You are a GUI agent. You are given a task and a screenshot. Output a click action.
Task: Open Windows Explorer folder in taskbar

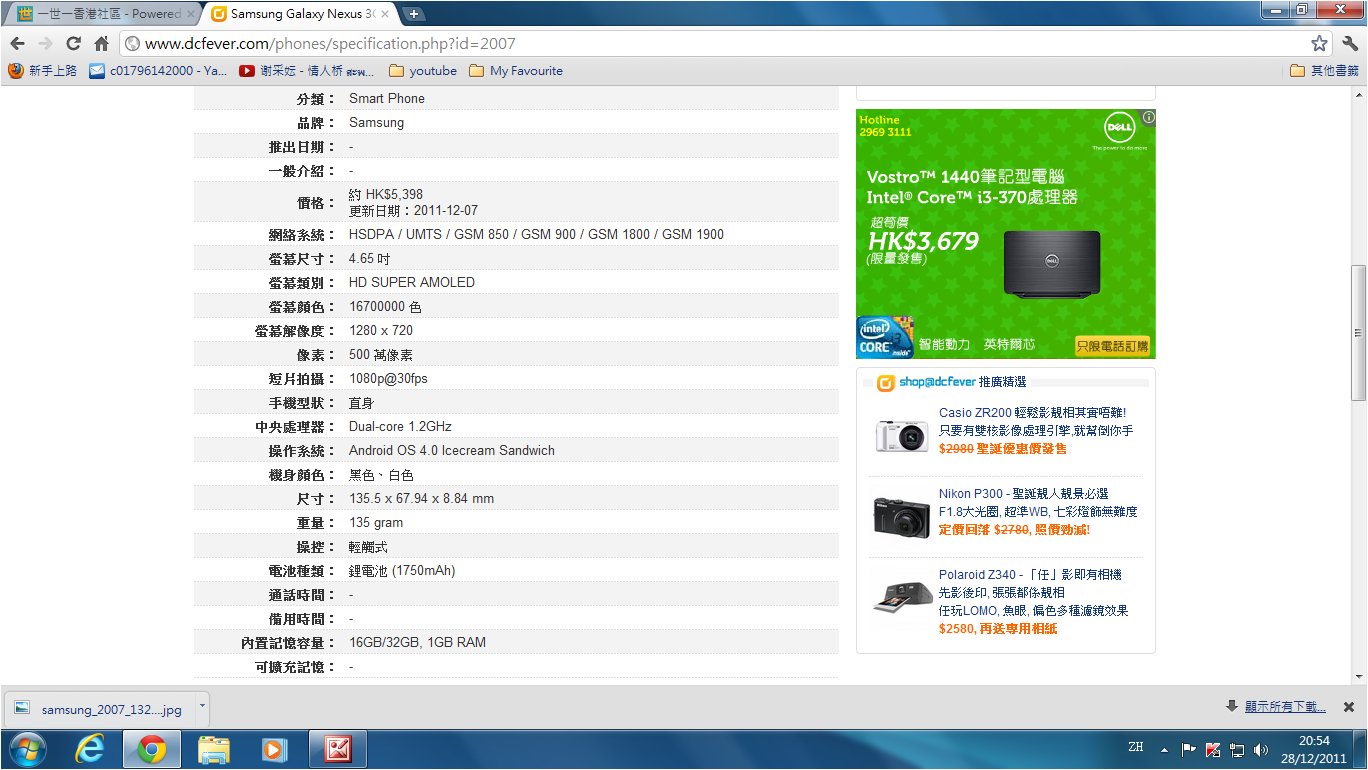(214, 748)
